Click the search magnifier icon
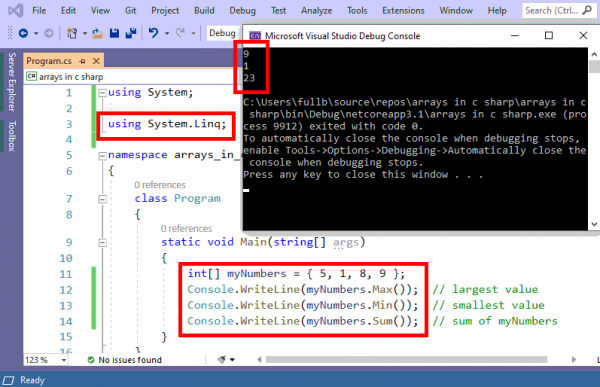This screenshot has width=600, height=387. 587,10
